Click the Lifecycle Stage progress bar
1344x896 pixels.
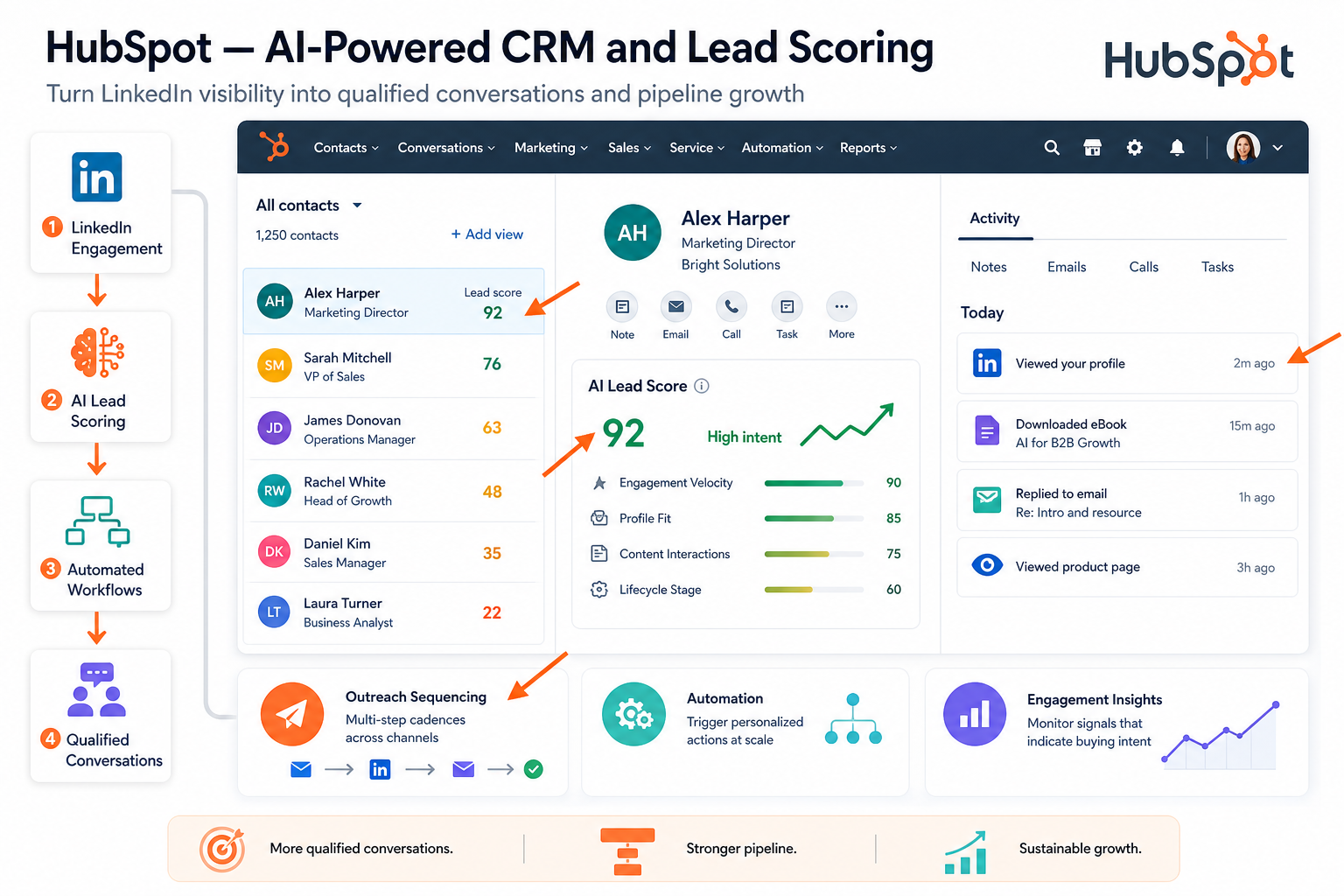814,589
